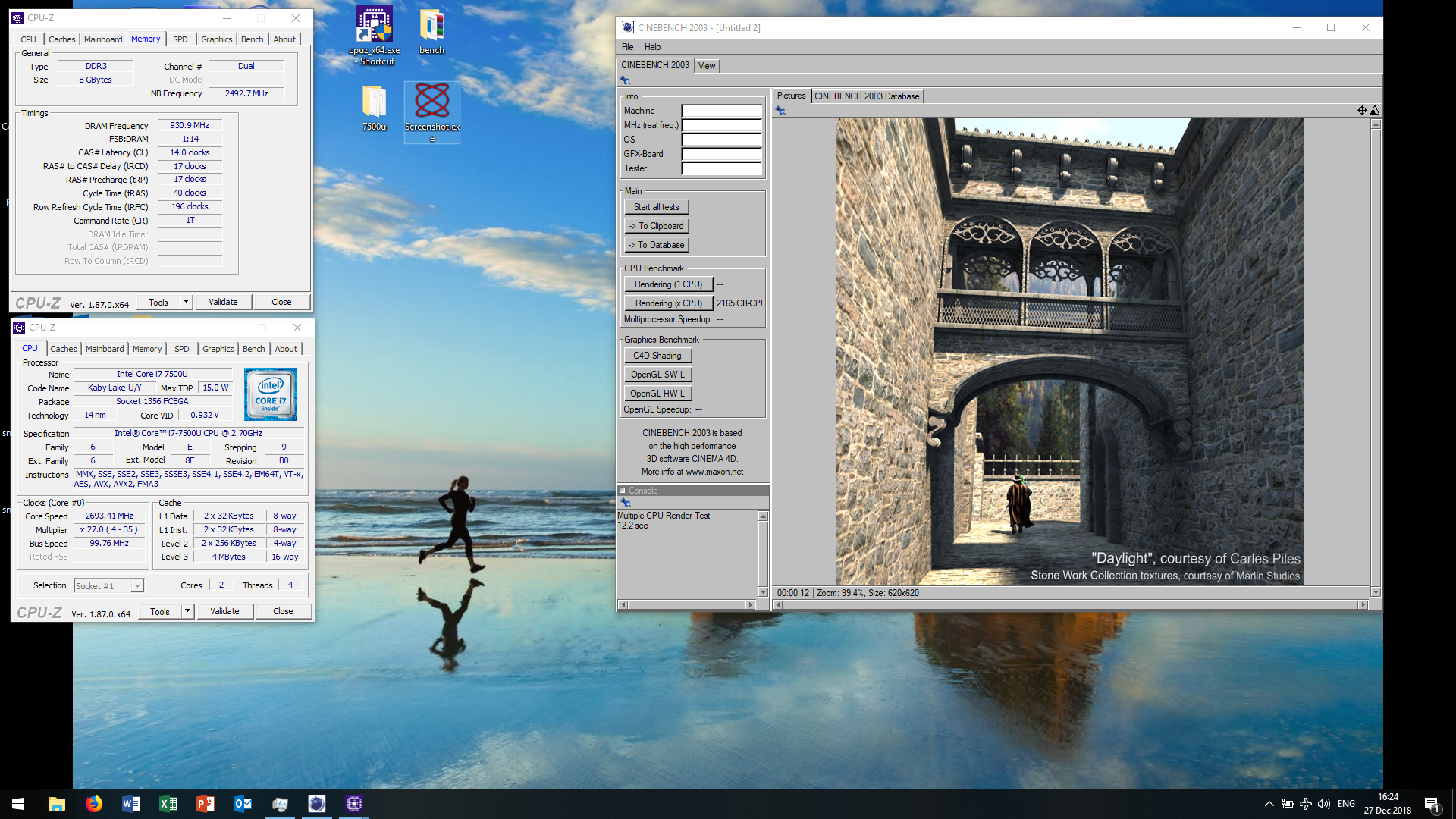Image resolution: width=1456 pixels, height=819 pixels.
Task: Run the Rendering (1 CPU) benchmark
Action: pyautogui.click(x=669, y=284)
